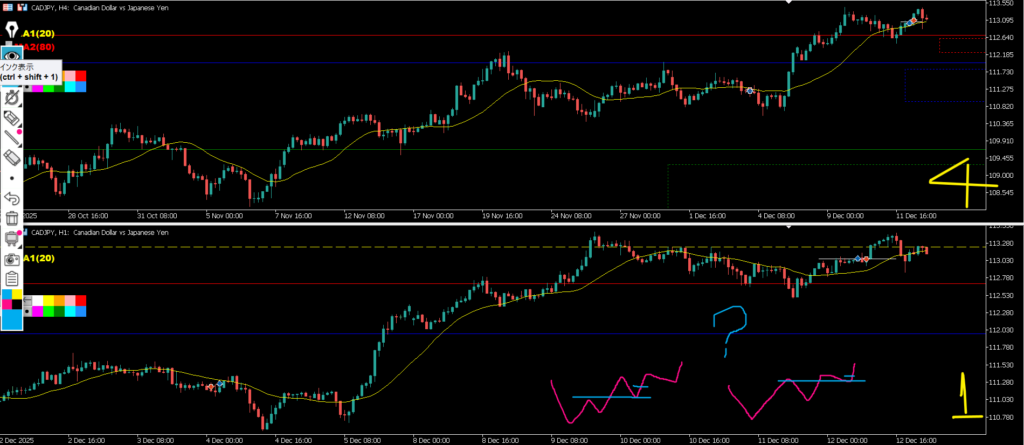The height and width of the screenshot is (445, 1024).
Task: Select the eraser tool
Action: 12,158
